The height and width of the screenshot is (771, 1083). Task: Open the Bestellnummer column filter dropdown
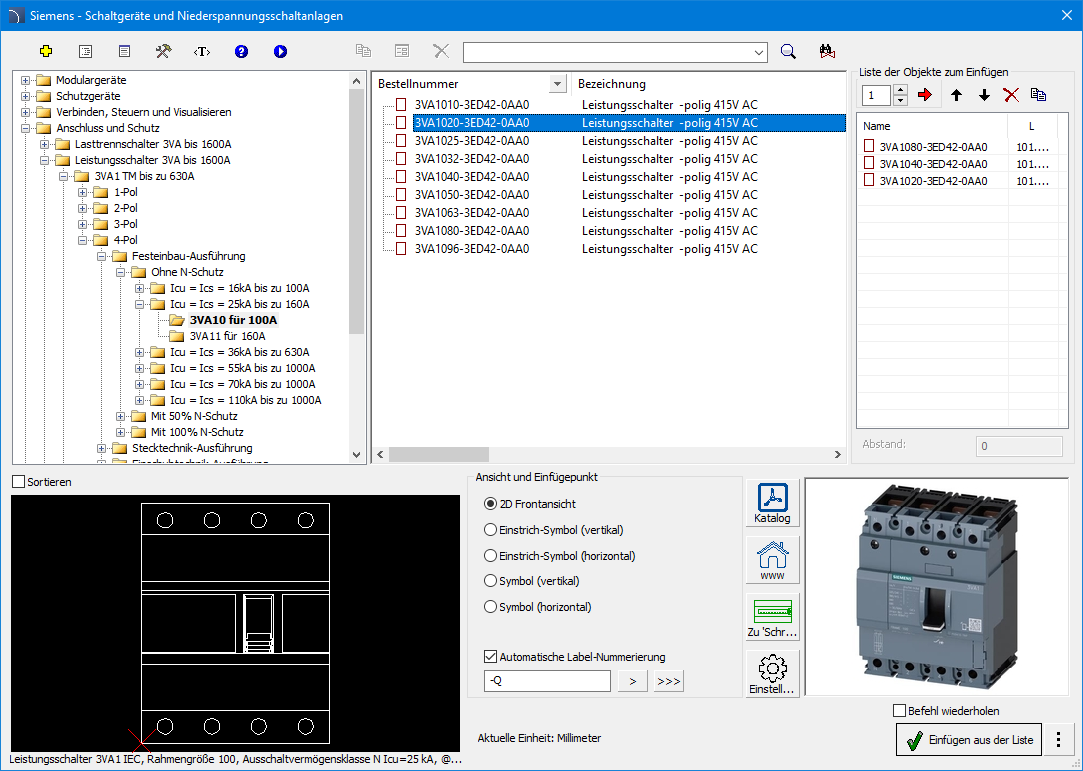coord(557,84)
